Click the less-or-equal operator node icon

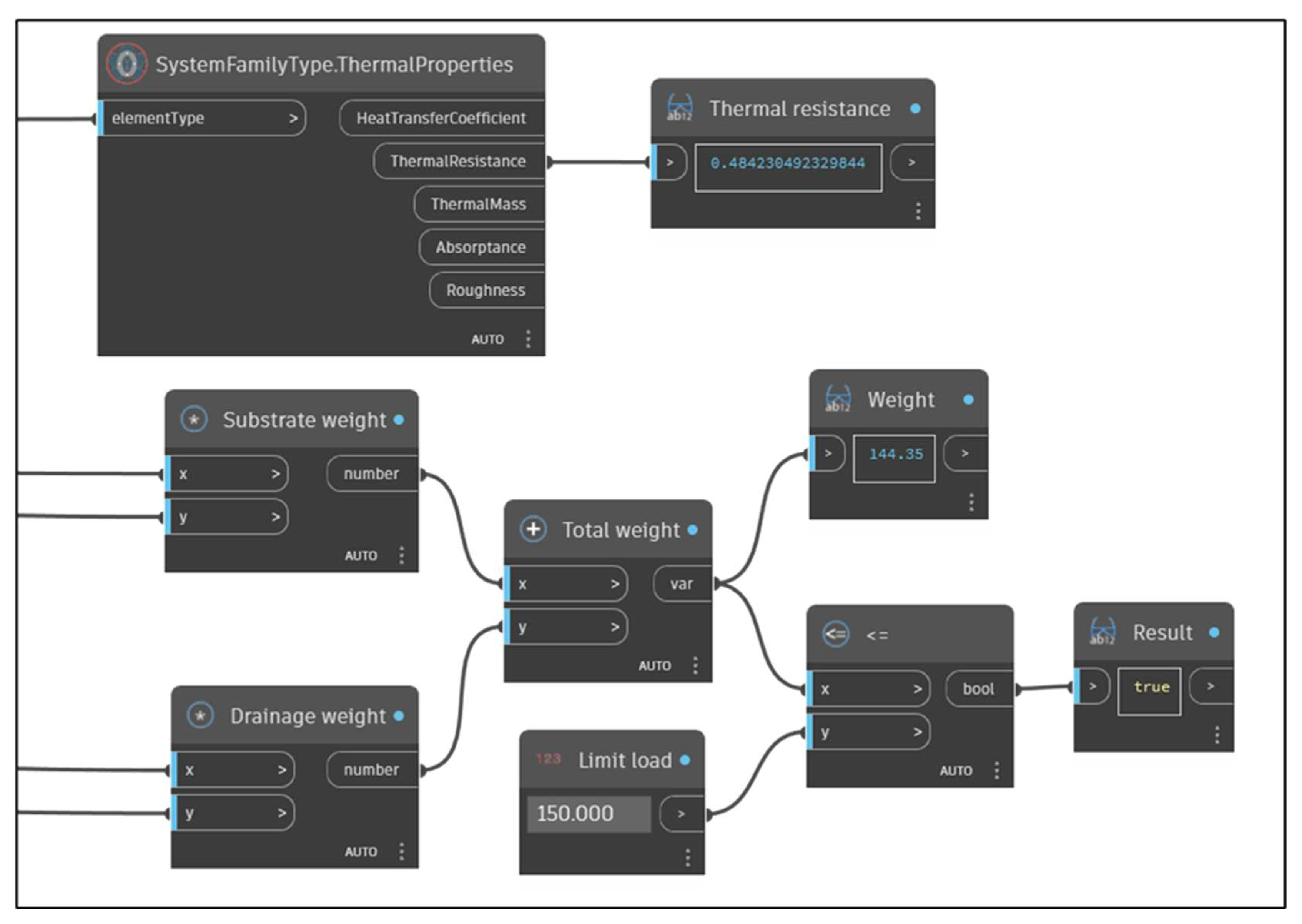836,634
